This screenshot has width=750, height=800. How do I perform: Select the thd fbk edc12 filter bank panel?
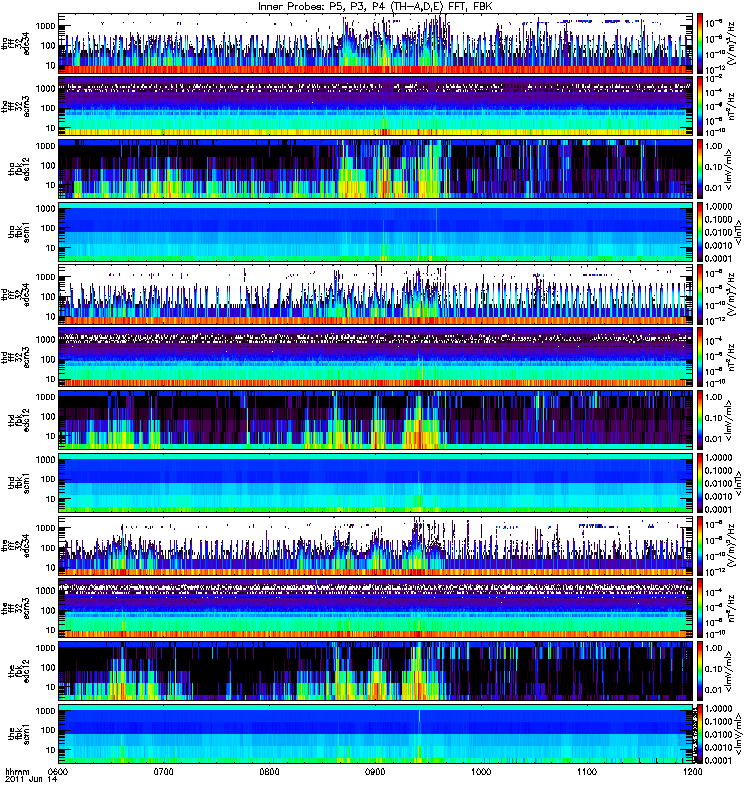tap(376, 420)
